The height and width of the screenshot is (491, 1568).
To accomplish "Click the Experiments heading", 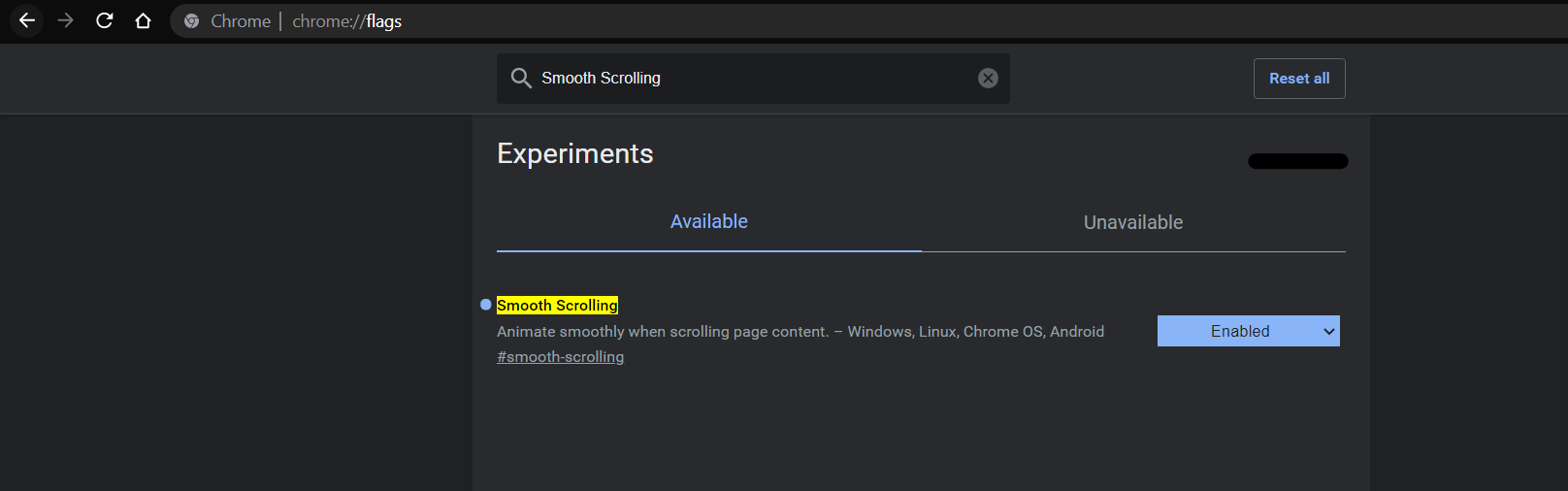I will point(575,153).
